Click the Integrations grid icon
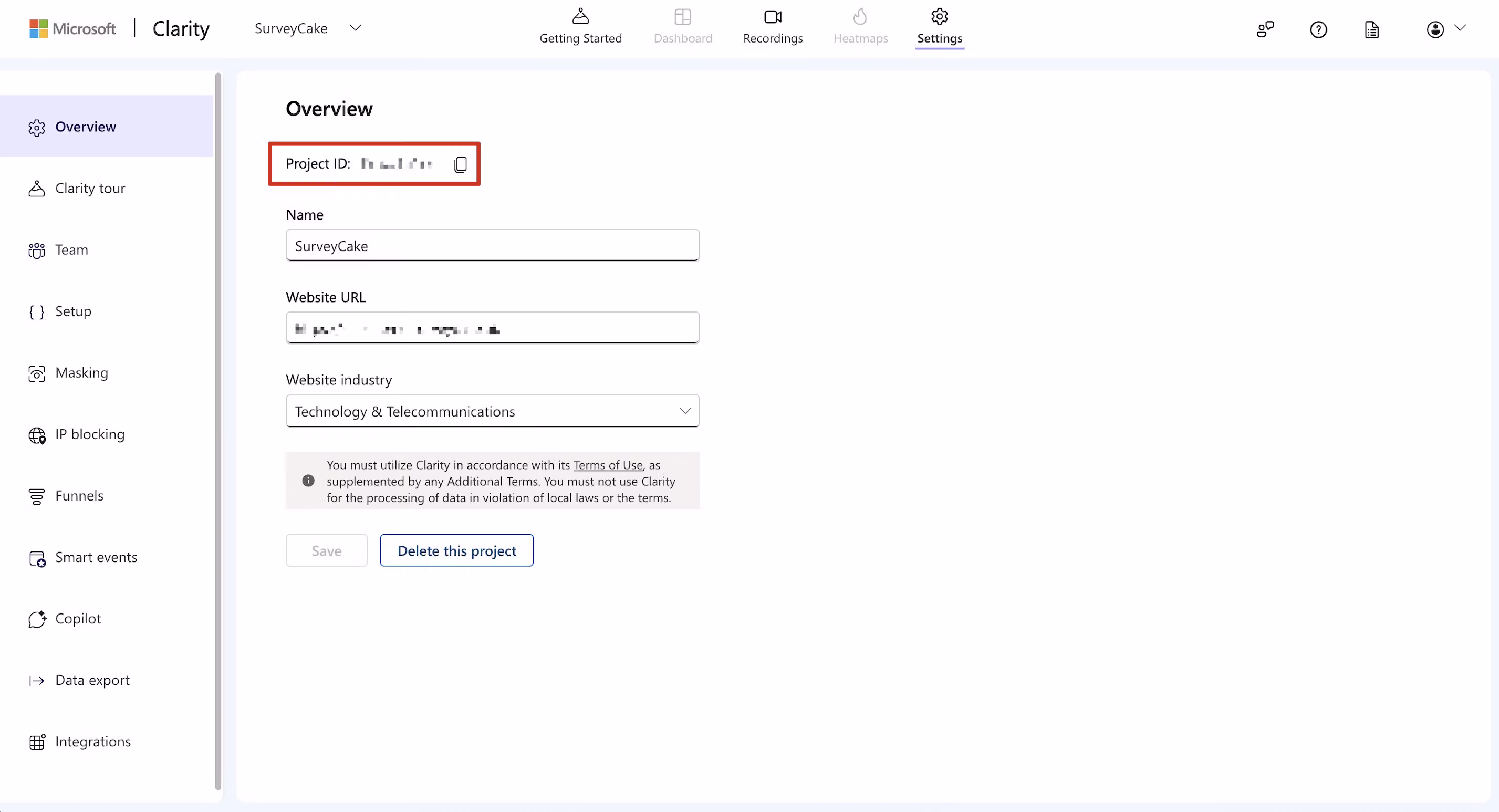The width and height of the screenshot is (1499, 812). click(x=37, y=742)
